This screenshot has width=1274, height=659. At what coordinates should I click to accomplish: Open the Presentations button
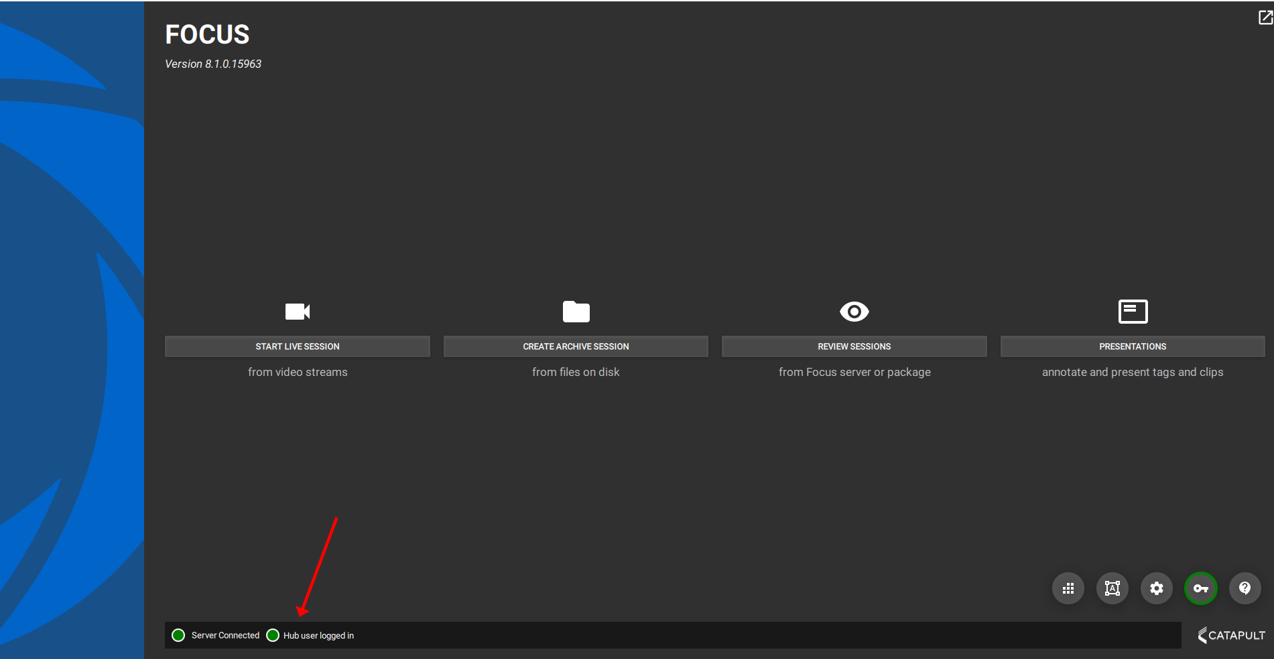coord(1133,346)
